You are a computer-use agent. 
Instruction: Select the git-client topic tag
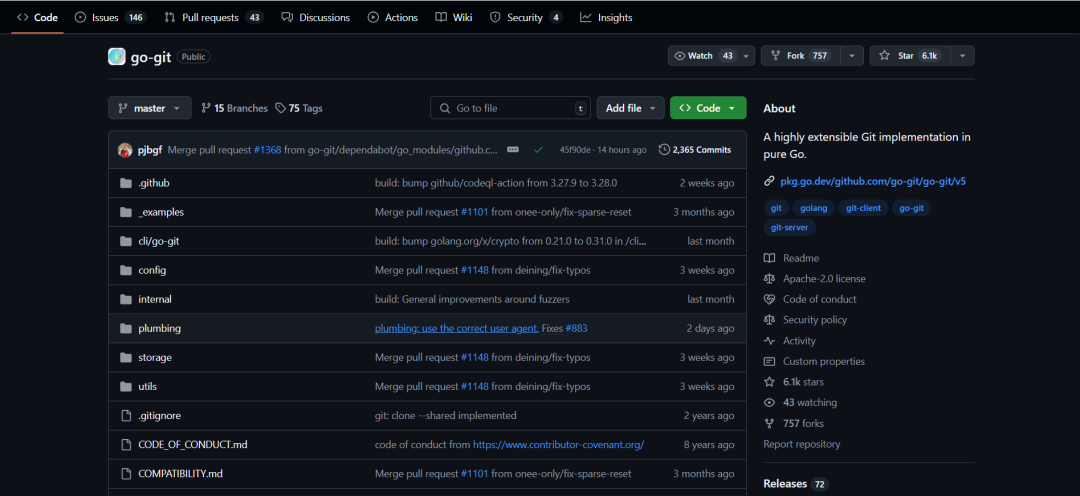[864, 207]
